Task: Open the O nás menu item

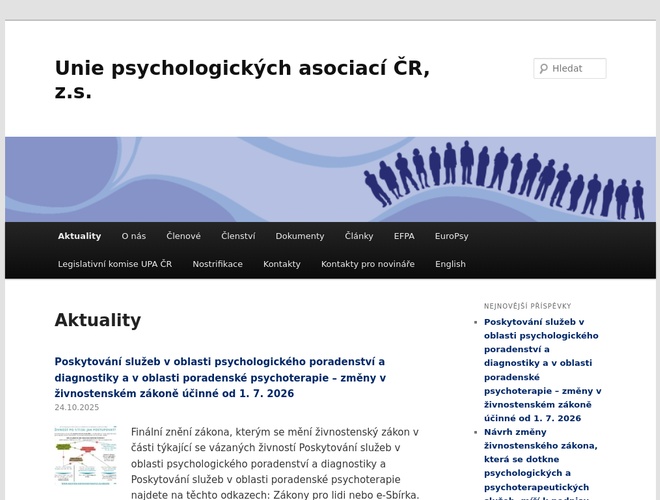Action: (x=134, y=236)
